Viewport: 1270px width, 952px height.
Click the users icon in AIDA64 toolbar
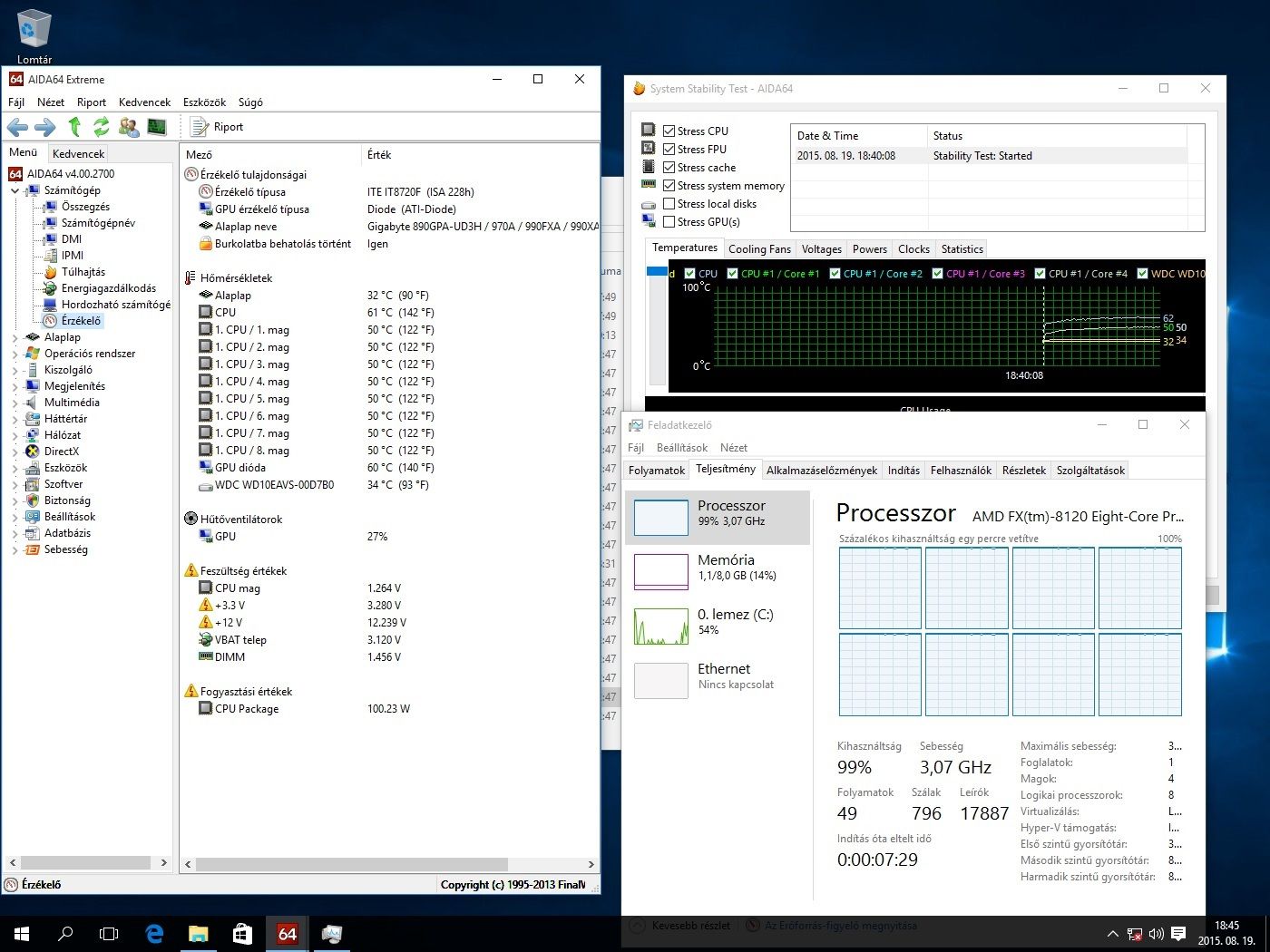129,127
